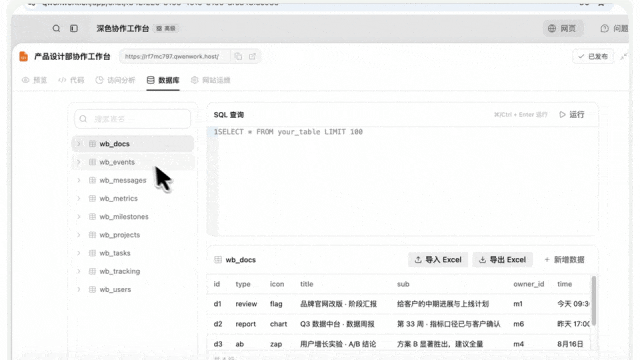Click the orange project file icon

tap(24, 56)
